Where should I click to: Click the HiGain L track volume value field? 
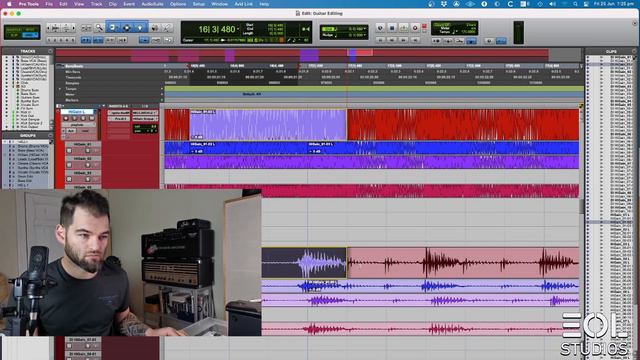click(145, 127)
